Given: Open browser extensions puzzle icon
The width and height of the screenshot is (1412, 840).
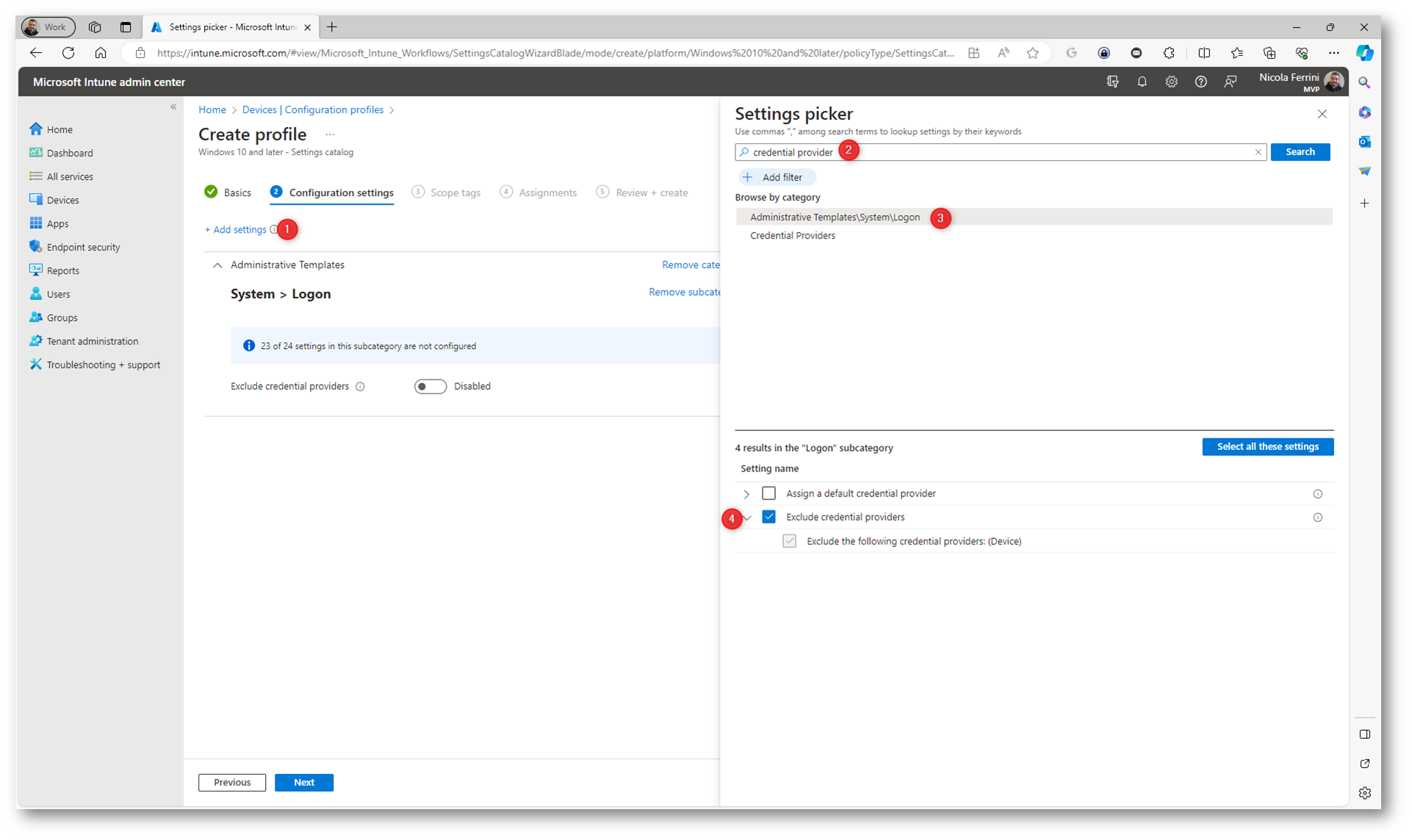Looking at the screenshot, I should tap(1169, 53).
